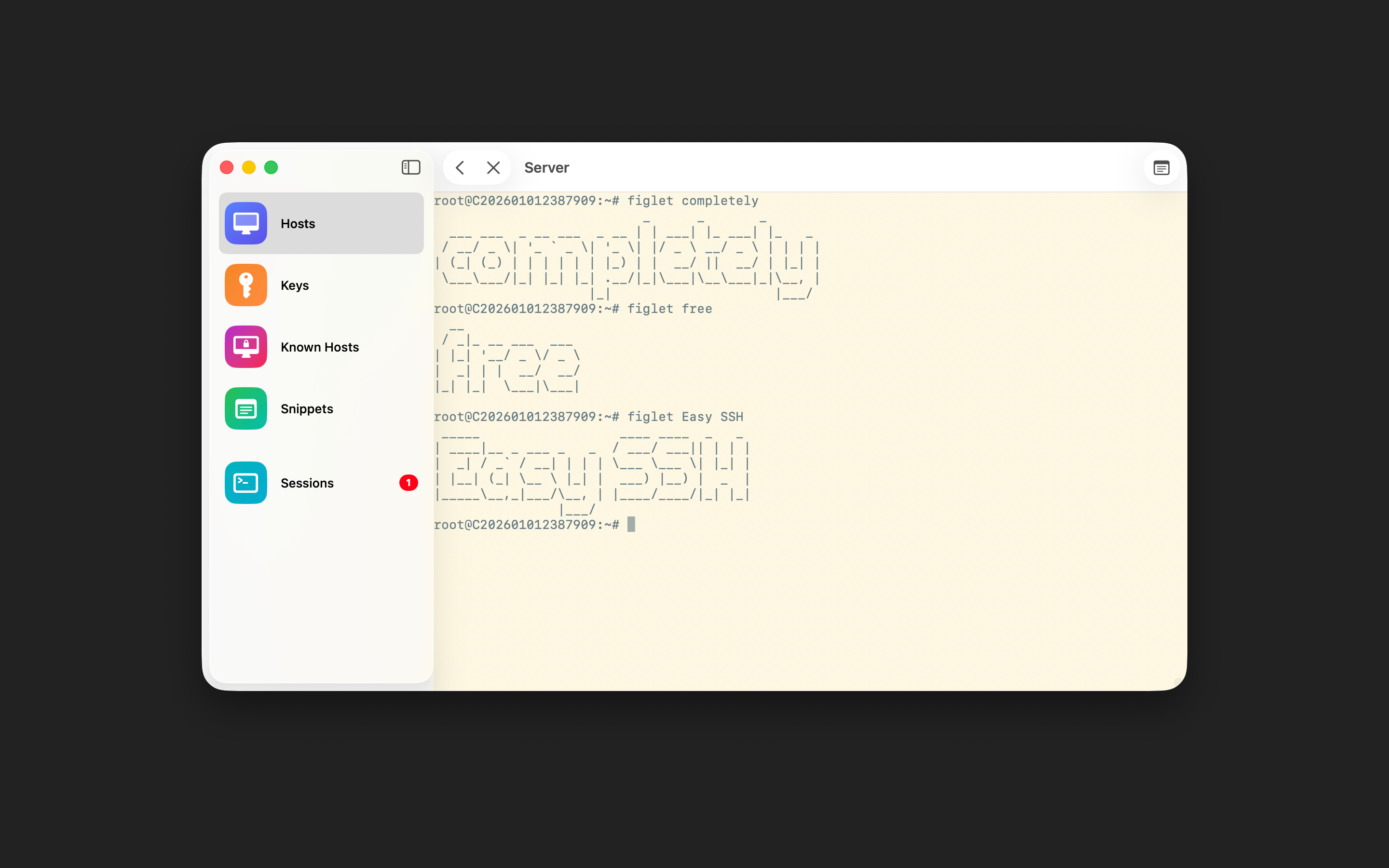This screenshot has height=868, width=1389.
Task: Click the yellow minimize window button
Action: (248, 167)
